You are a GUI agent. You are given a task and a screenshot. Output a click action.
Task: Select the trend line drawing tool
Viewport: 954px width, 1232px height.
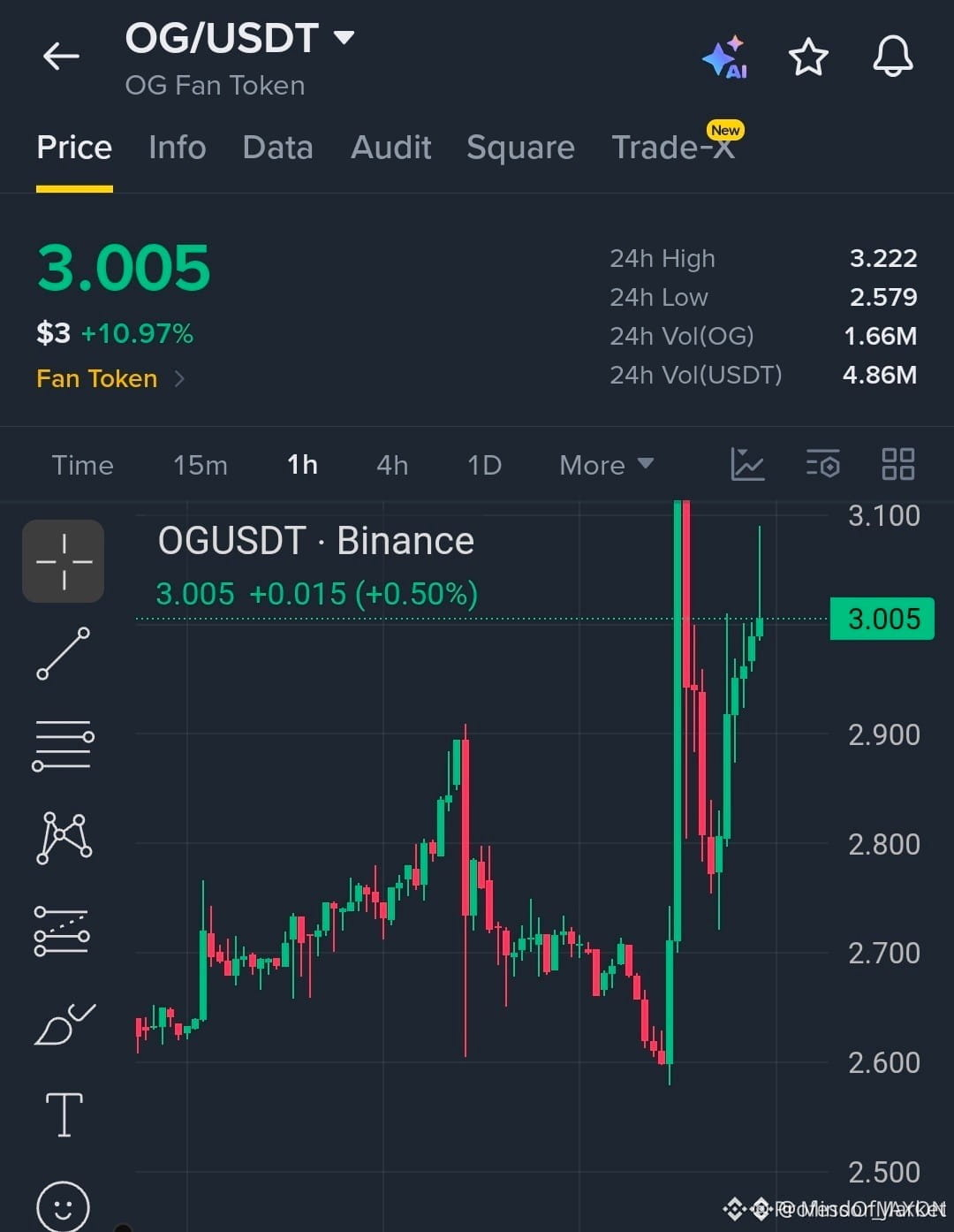tap(64, 654)
